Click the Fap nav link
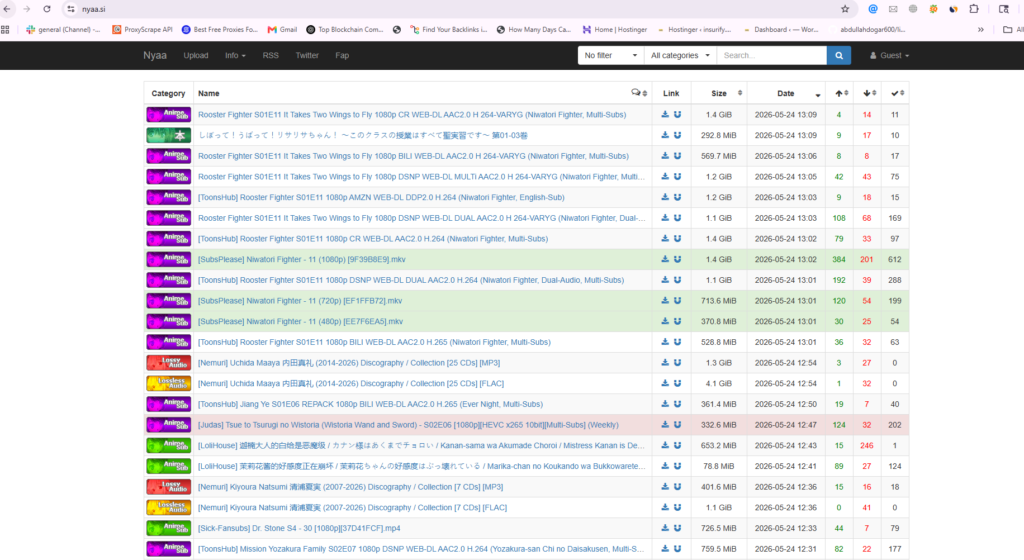This screenshot has width=1024, height=560. pyautogui.click(x=342, y=55)
